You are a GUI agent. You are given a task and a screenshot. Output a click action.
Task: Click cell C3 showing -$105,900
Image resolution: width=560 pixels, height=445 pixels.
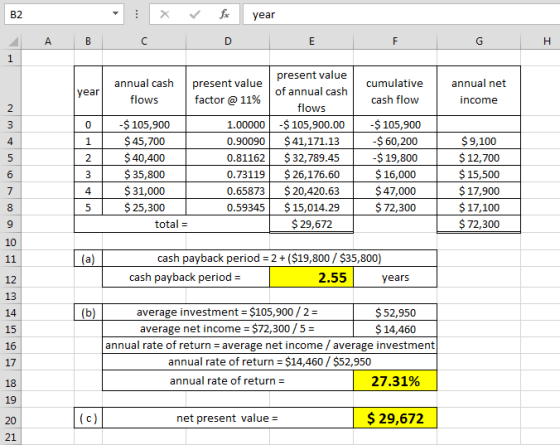[144, 124]
